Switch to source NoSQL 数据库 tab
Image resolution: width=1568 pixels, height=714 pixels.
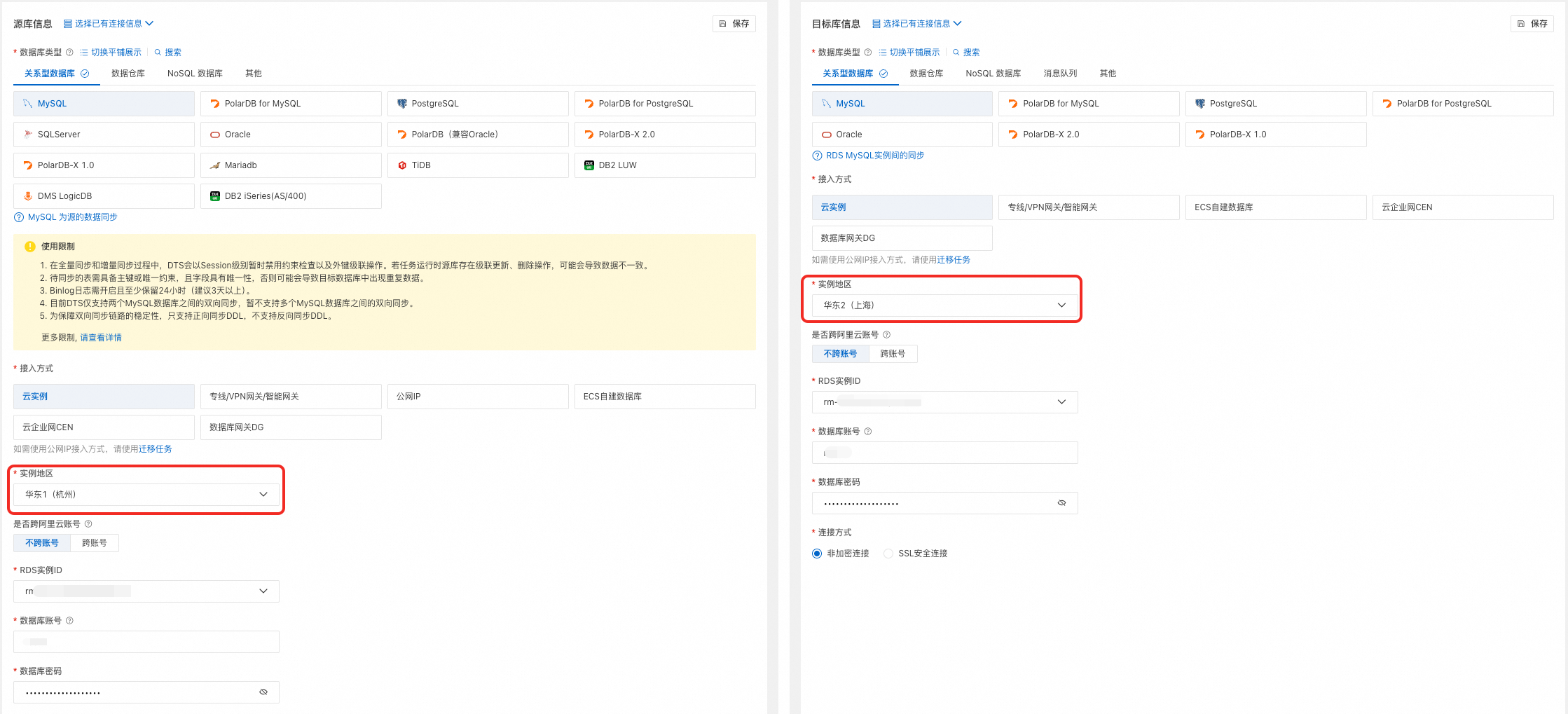[x=195, y=74]
